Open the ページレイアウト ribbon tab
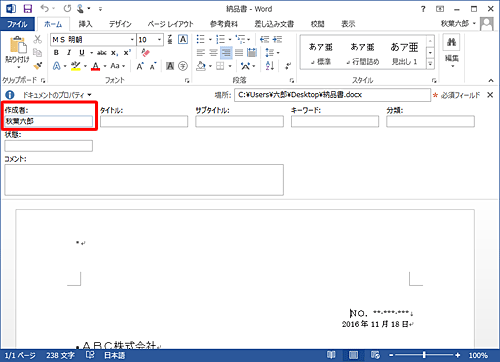The image size is (500, 362). click(171, 24)
